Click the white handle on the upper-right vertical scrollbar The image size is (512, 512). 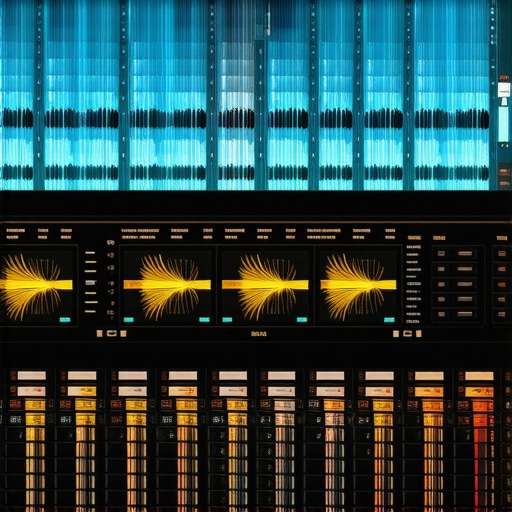tap(503, 90)
